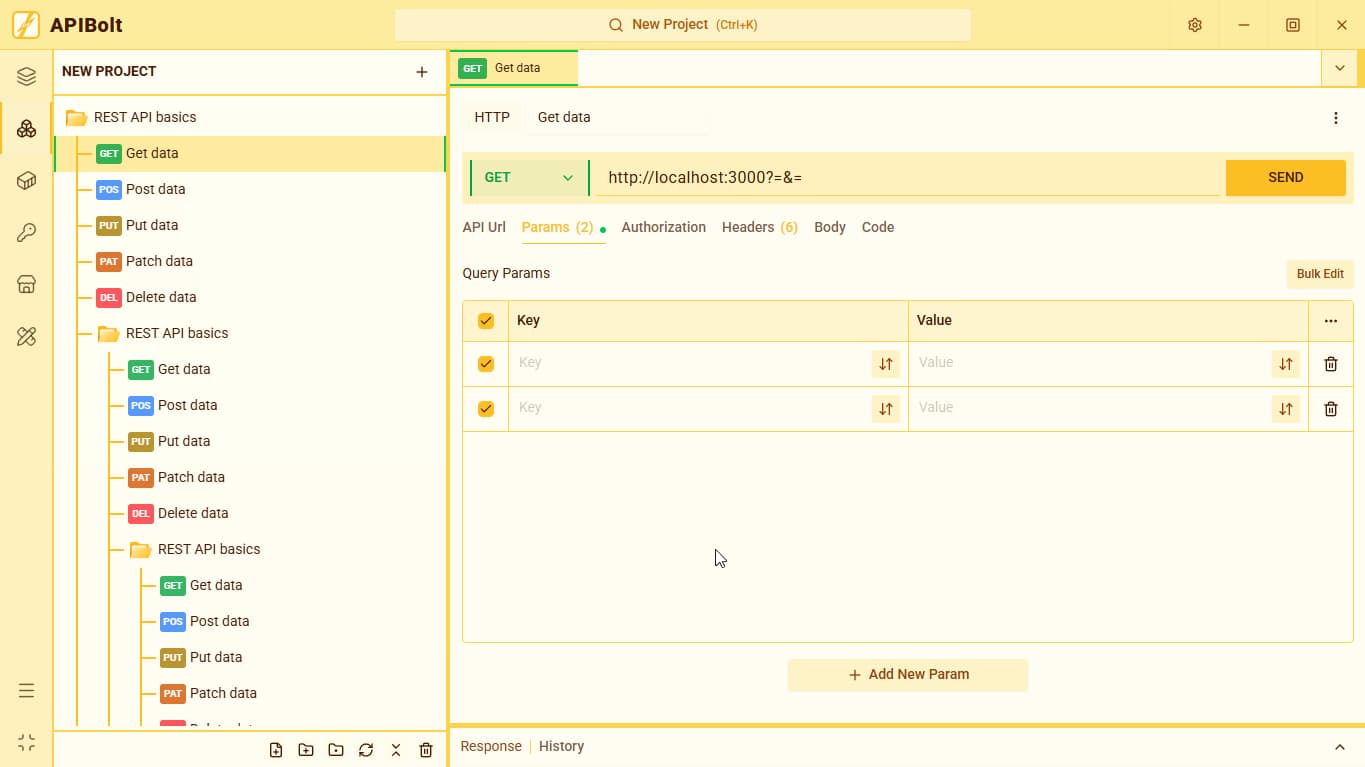The height and width of the screenshot is (767, 1365).
Task: Click the swap arrows icon in first Key field
Action: (886, 364)
